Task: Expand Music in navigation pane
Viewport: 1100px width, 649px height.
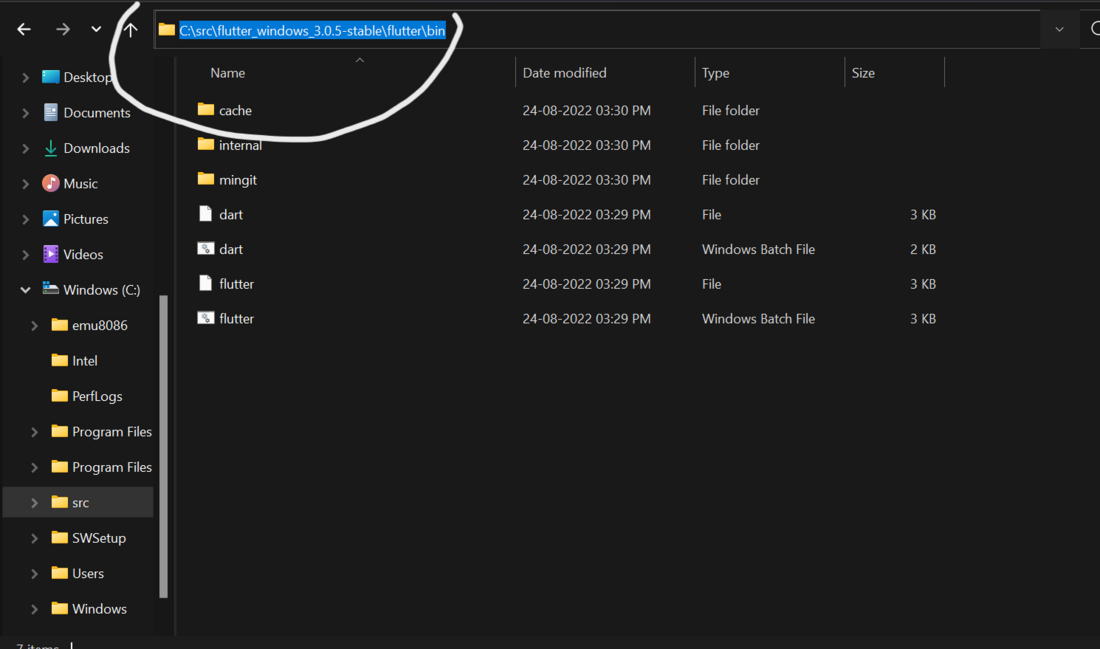Action: coord(25,183)
